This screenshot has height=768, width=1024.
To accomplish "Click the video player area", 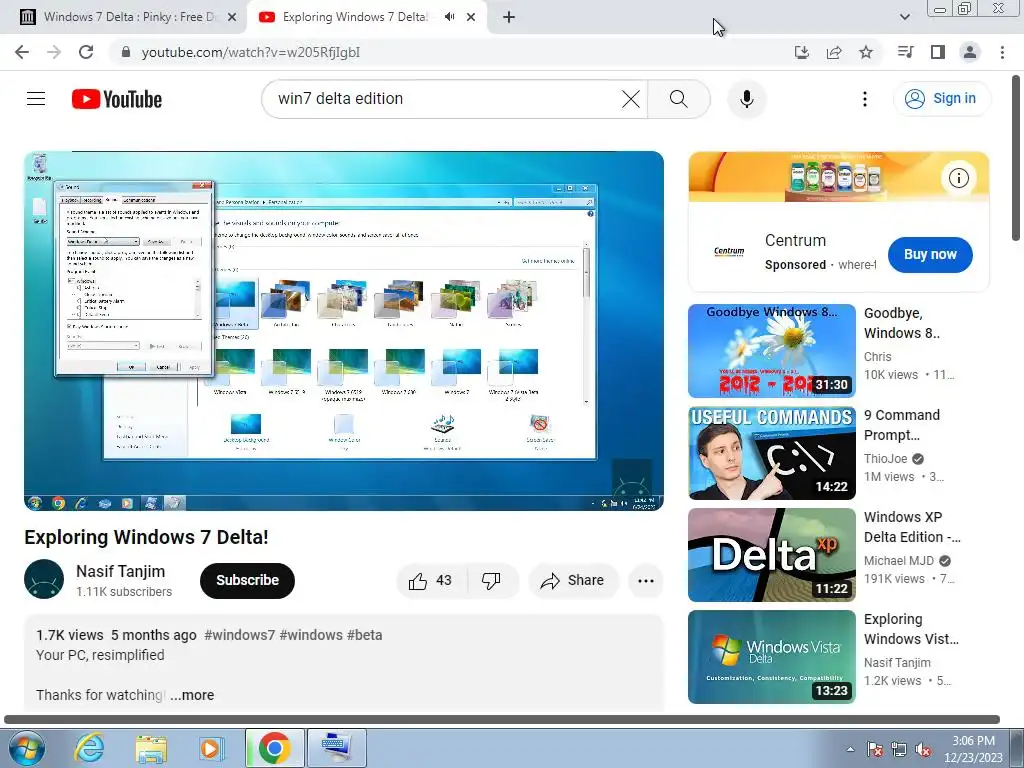I will point(344,331).
